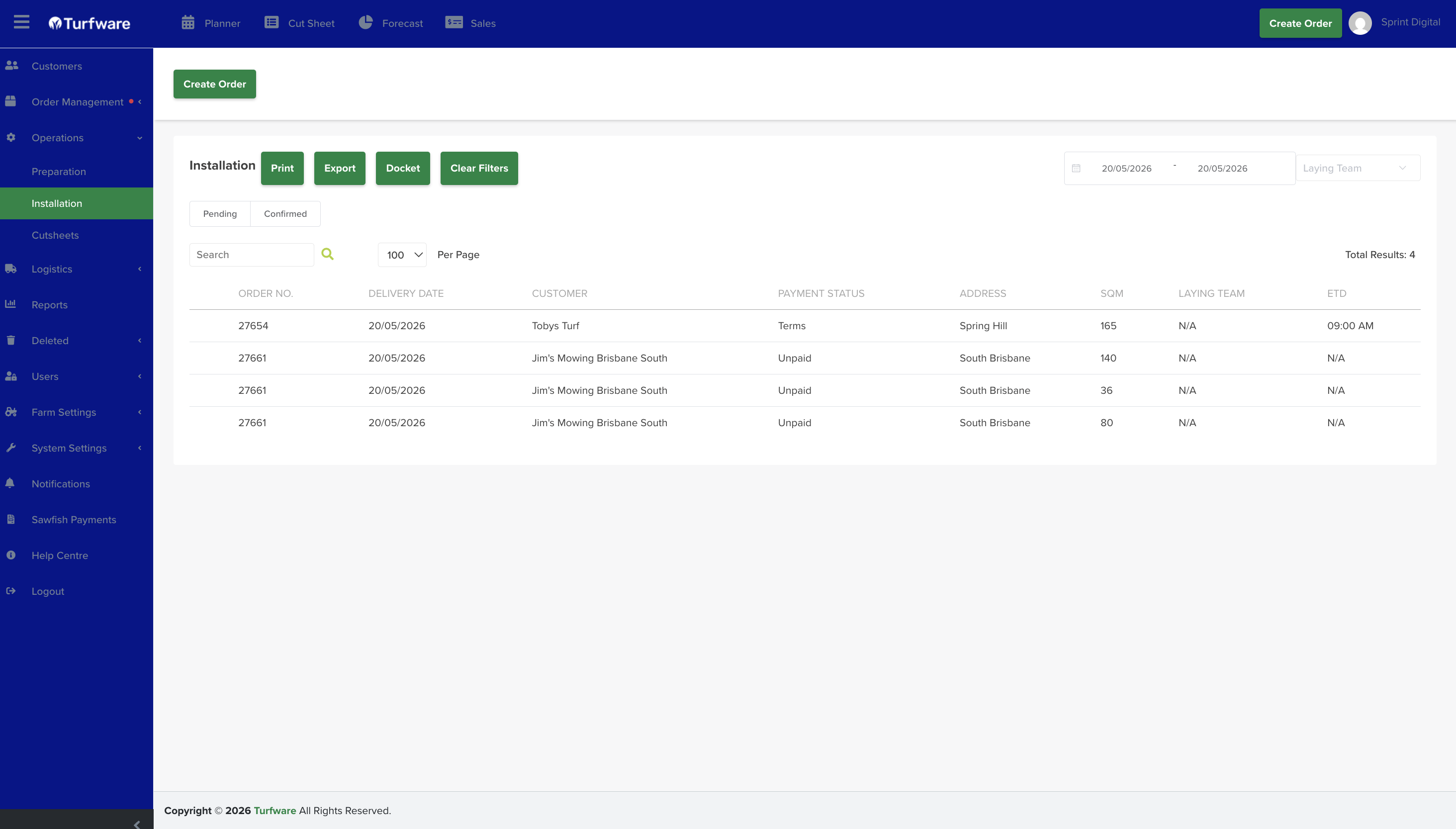Collapse the Operations chevron

tap(139, 138)
